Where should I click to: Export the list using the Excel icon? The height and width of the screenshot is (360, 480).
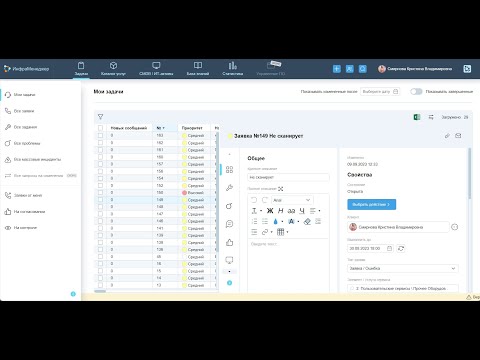[417, 117]
